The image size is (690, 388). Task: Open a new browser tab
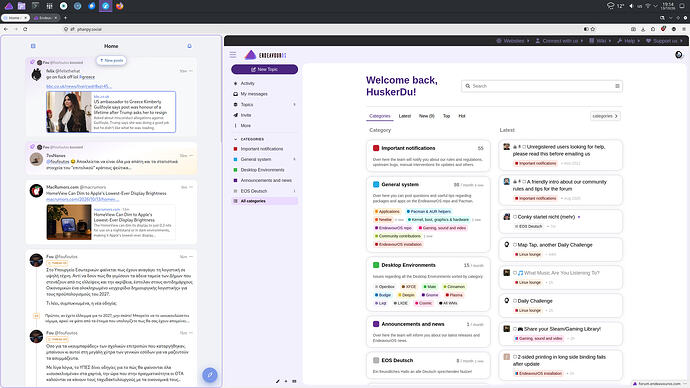pyautogui.click(x=65, y=18)
